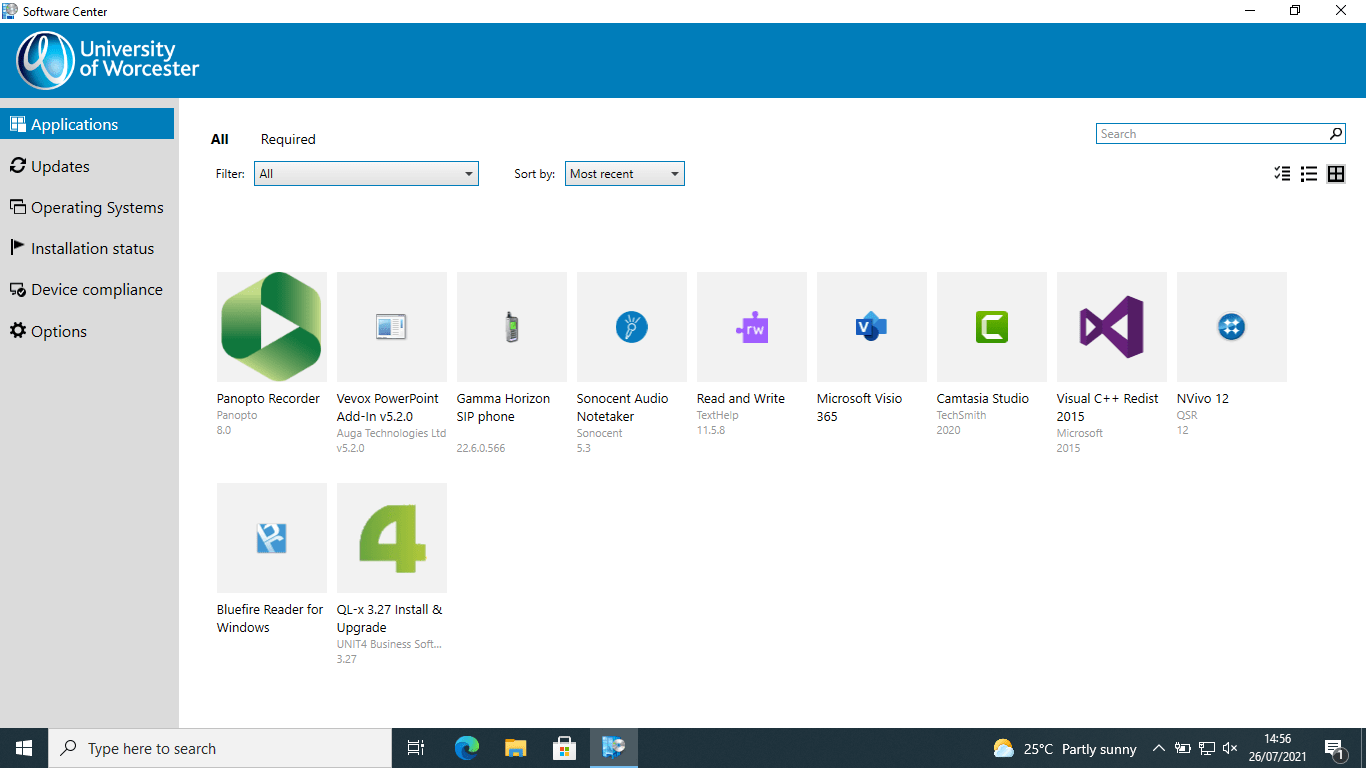The width and height of the screenshot is (1366, 768).
Task: Open the Gamma Horizon SIP phone icon
Action: 512,327
